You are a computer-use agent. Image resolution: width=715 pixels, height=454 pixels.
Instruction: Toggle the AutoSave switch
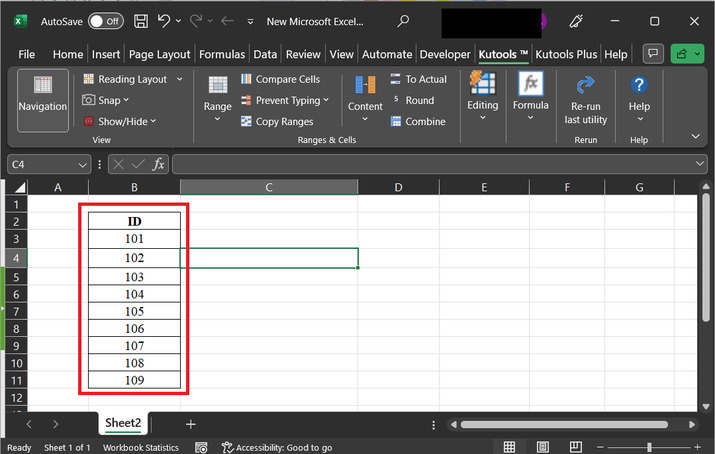click(105, 21)
